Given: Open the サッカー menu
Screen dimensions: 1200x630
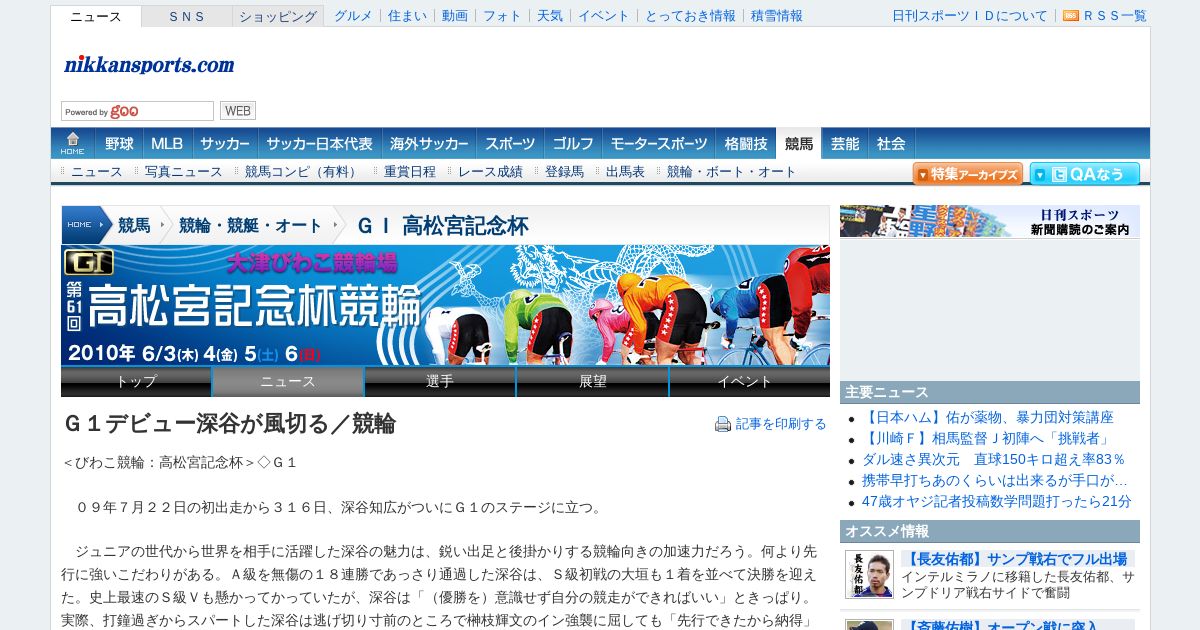Looking at the screenshot, I should point(225,143).
